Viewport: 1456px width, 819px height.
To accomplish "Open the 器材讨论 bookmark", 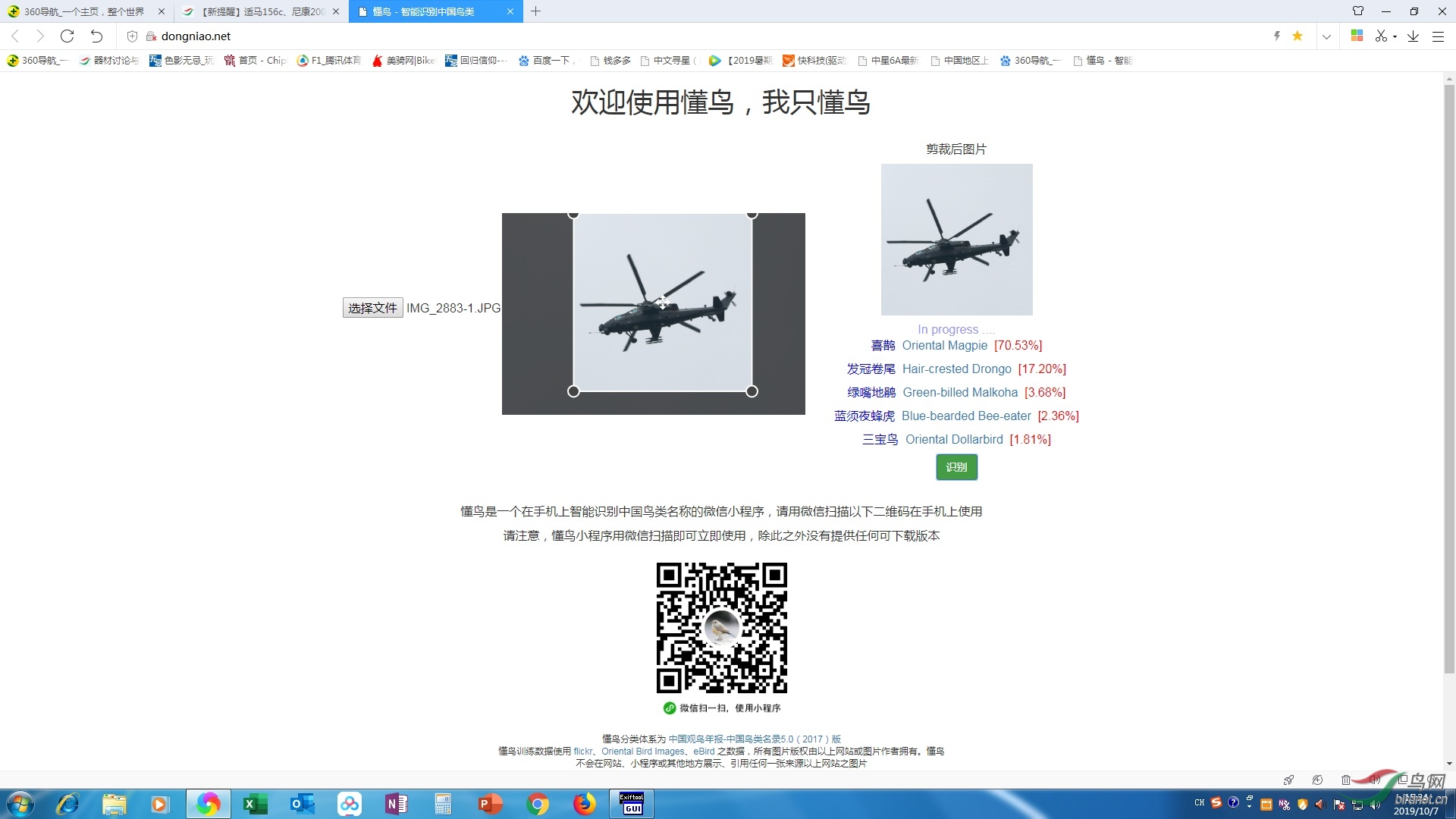I will coord(109,61).
